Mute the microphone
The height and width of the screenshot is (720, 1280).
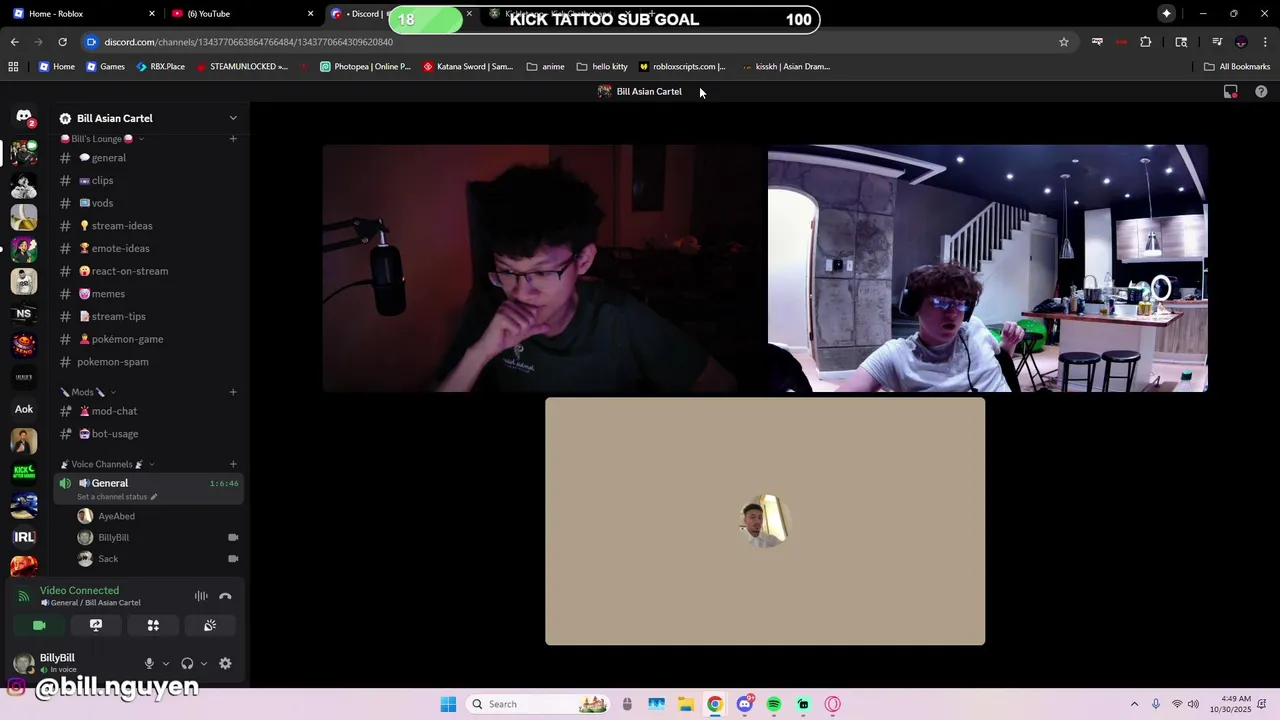point(149,663)
